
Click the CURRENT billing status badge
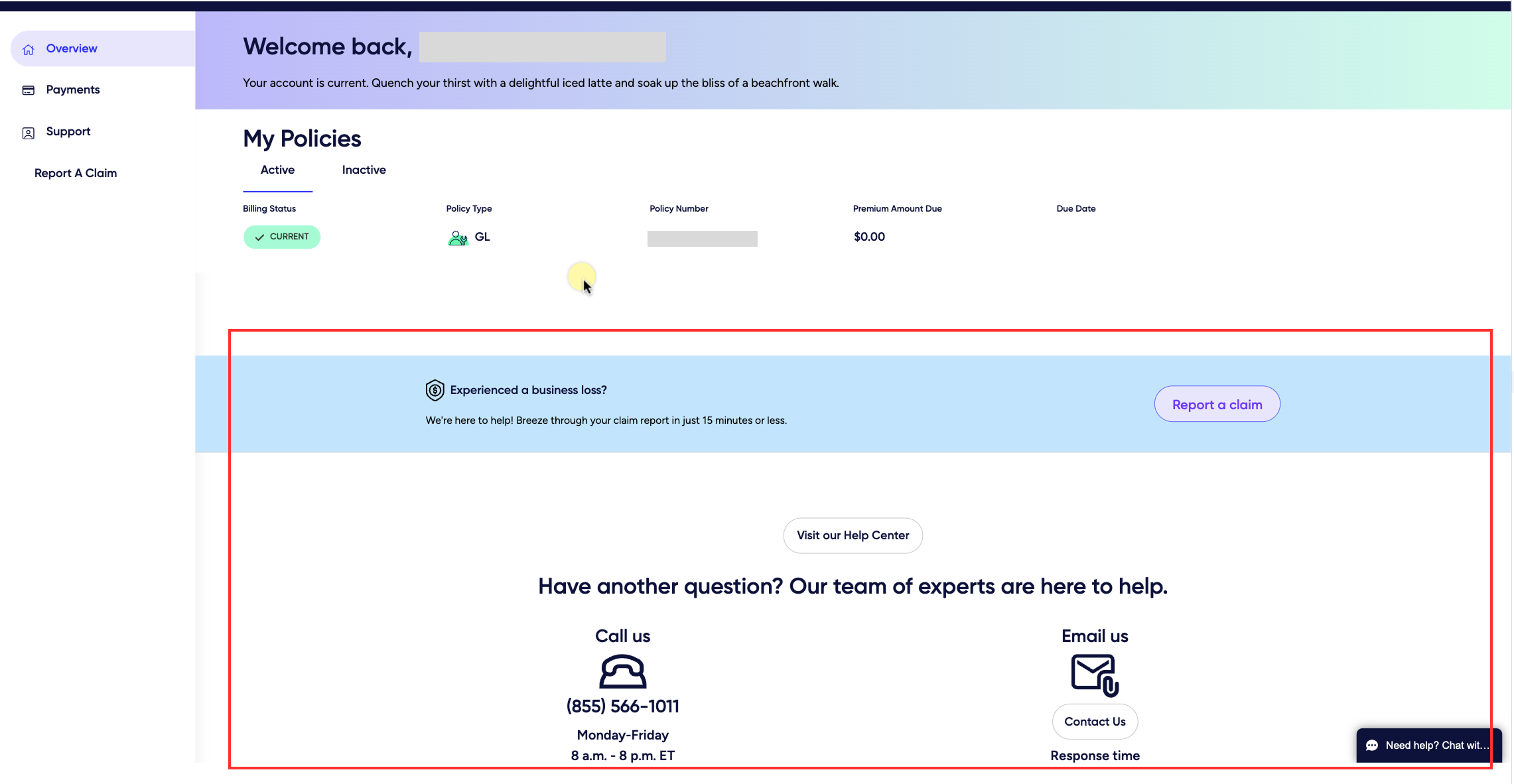282,237
